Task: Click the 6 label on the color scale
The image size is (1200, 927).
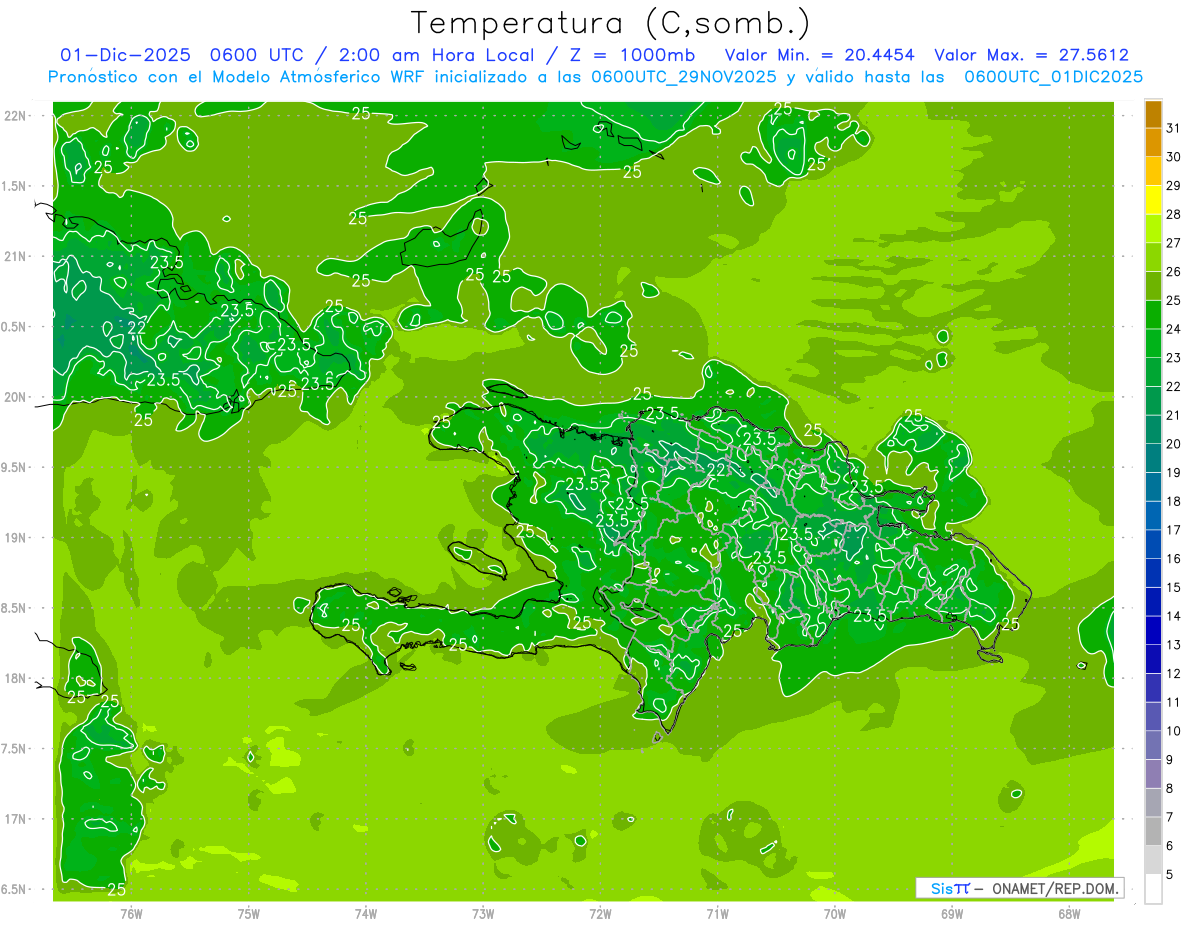Action: coord(1171,846)
